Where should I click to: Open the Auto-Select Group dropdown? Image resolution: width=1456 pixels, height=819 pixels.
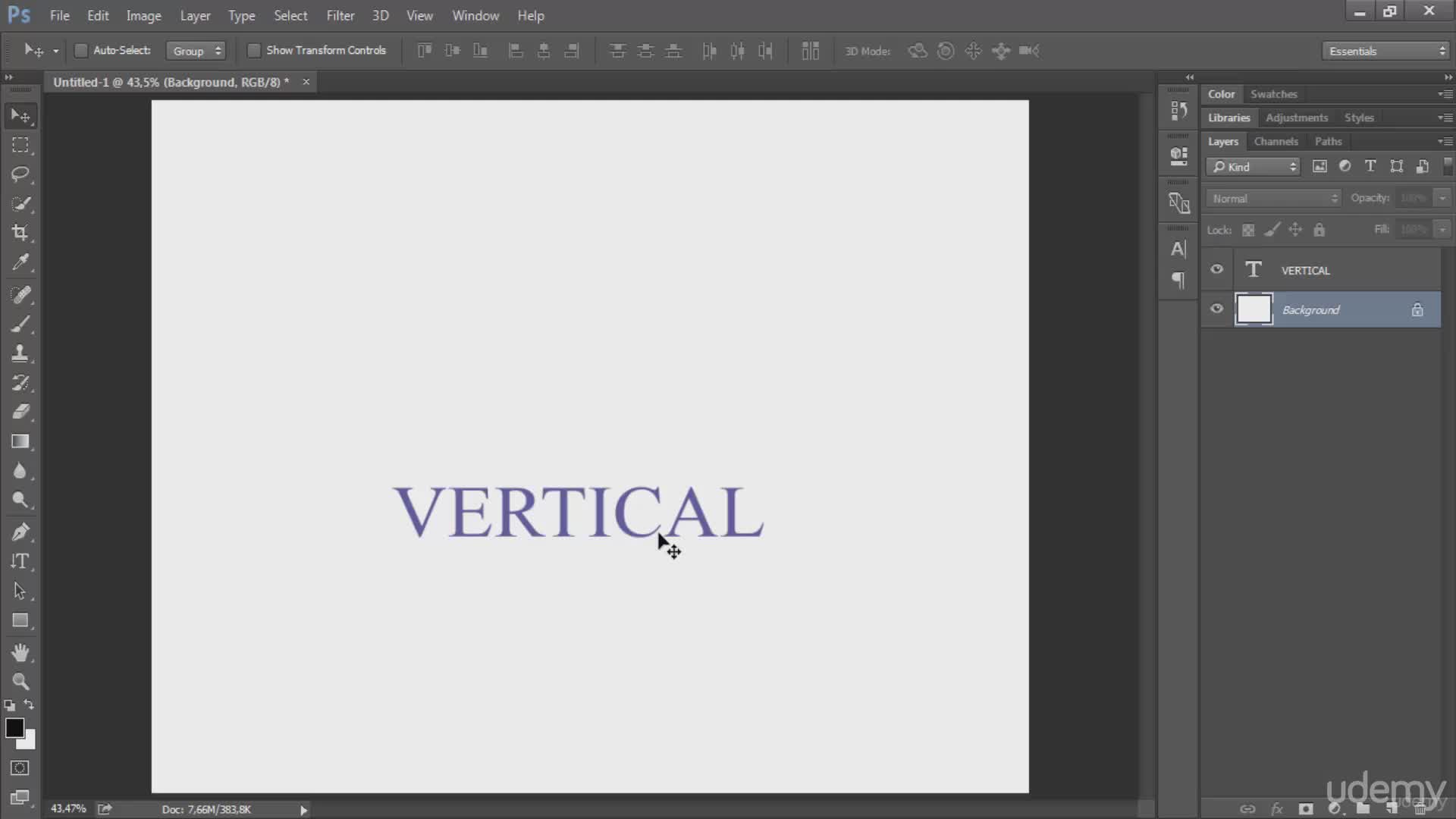click(196, 51)
